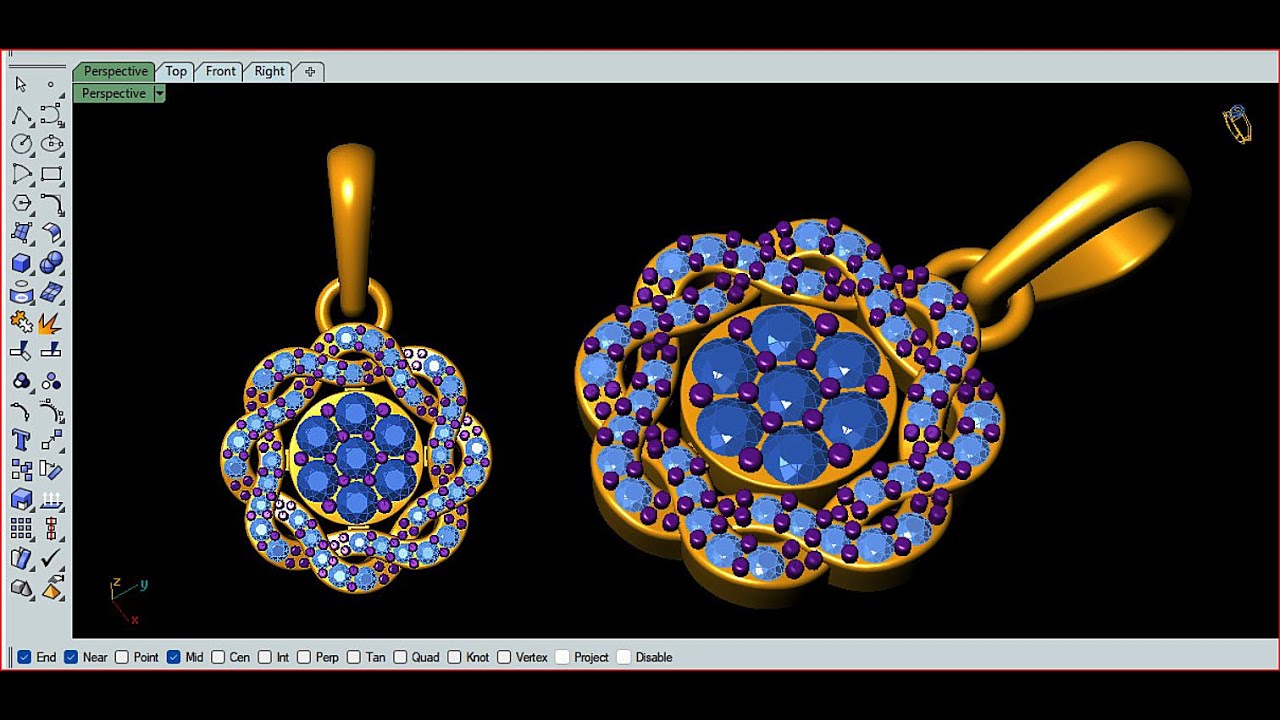This screenshot has width=1280, height=720.
Task: Check Disable to turn off osnaps
Action: tap(624, 657)
